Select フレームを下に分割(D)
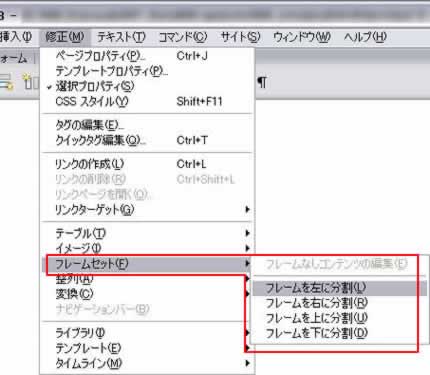430x375 pixels. coord(339,333)
